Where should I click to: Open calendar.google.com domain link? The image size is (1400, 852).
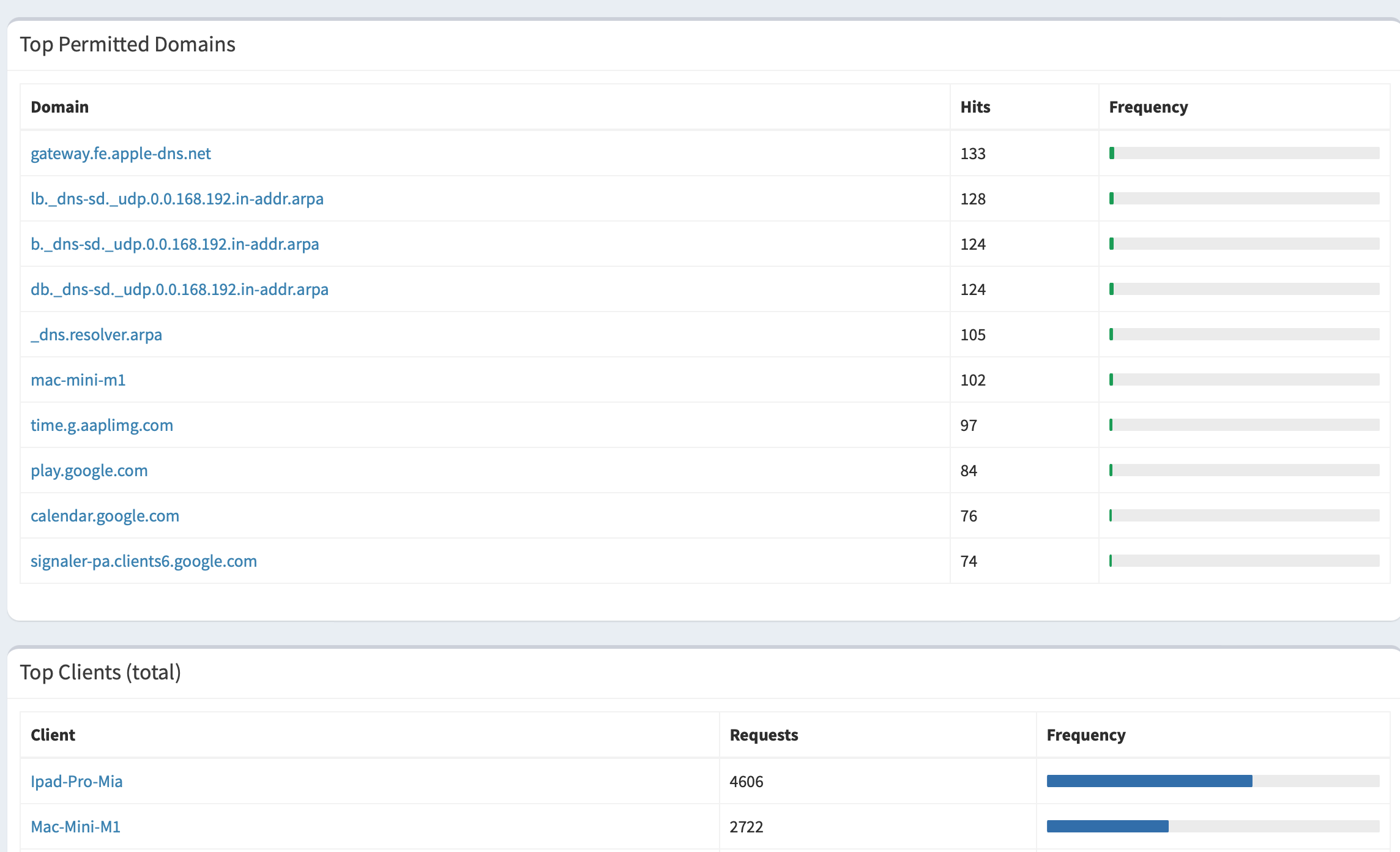pyautogui.click(x=105, y=515)
